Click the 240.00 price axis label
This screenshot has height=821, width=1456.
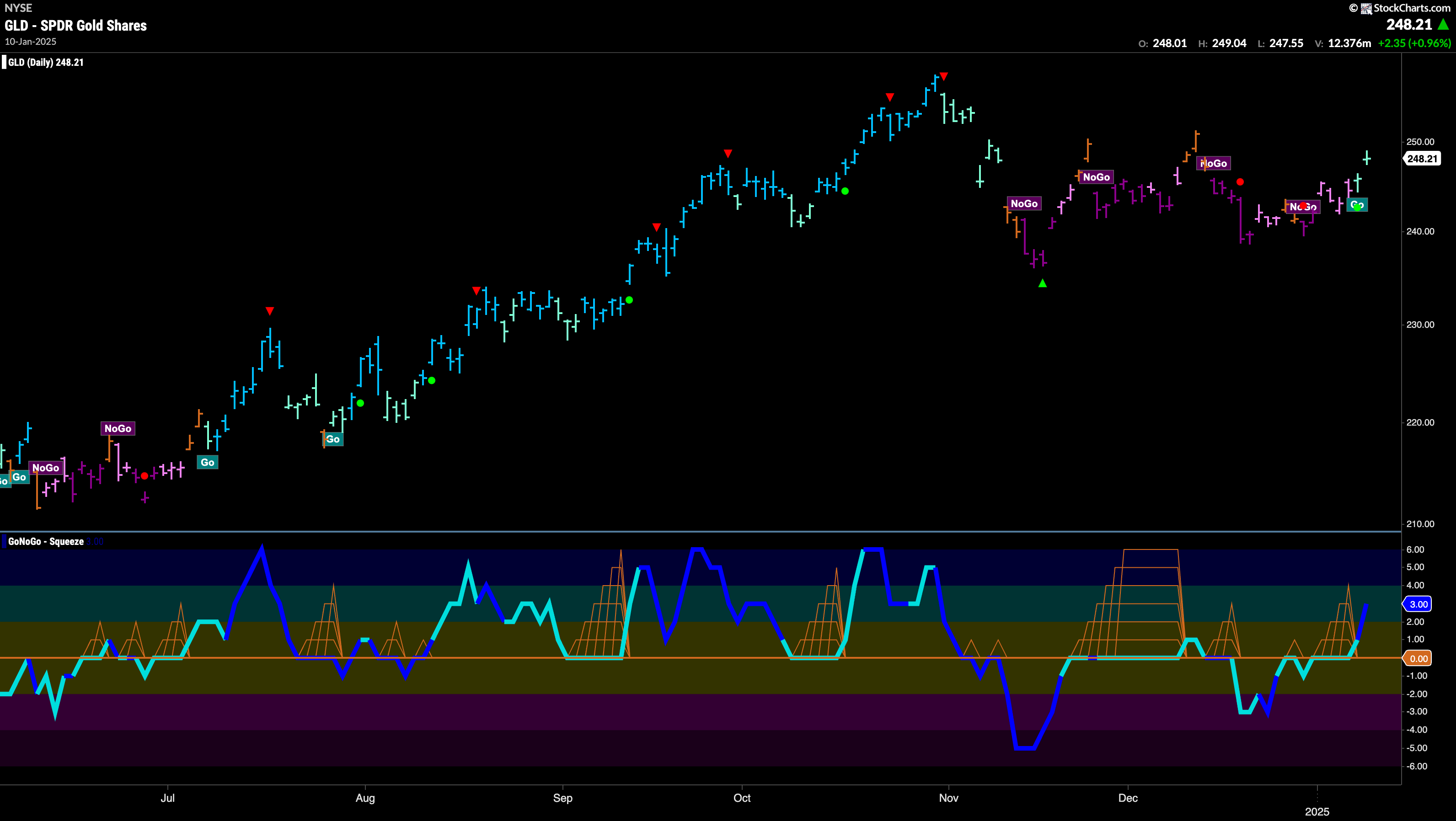coord(1420,231)
